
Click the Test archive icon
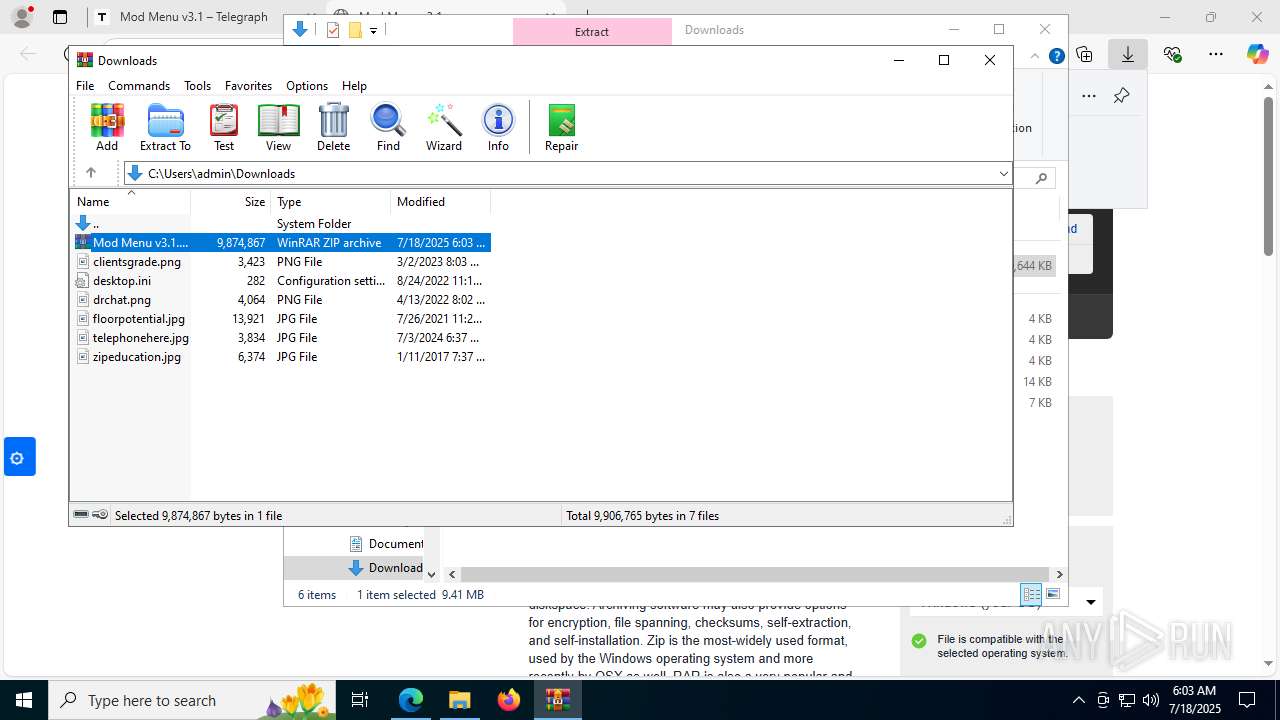coord(224,127)
